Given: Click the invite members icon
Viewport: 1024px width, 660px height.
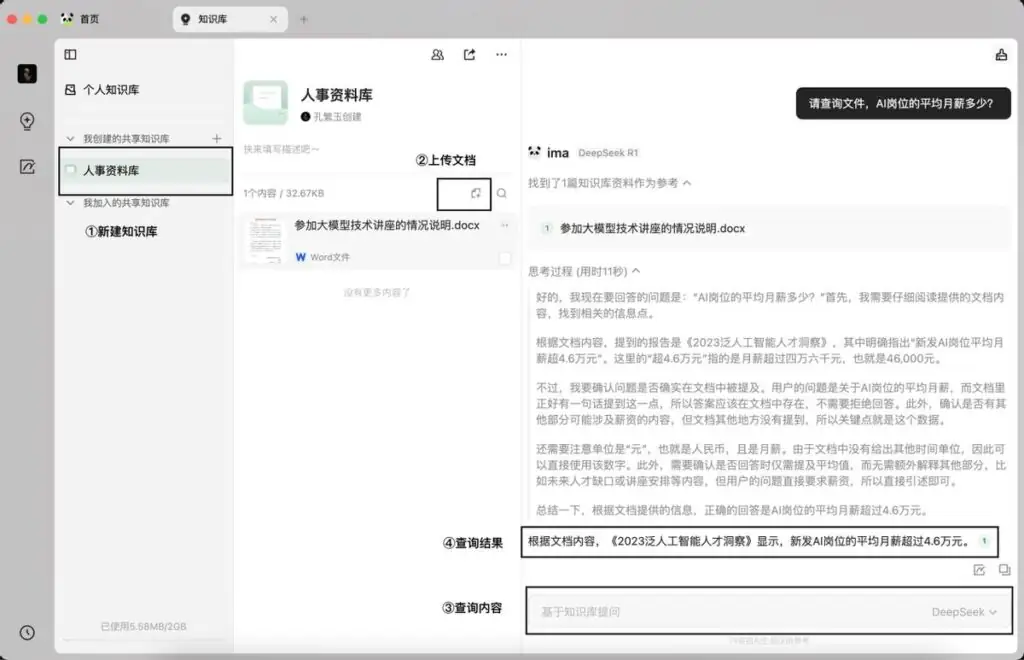Looking at the screenshot, I should point(437,55).
